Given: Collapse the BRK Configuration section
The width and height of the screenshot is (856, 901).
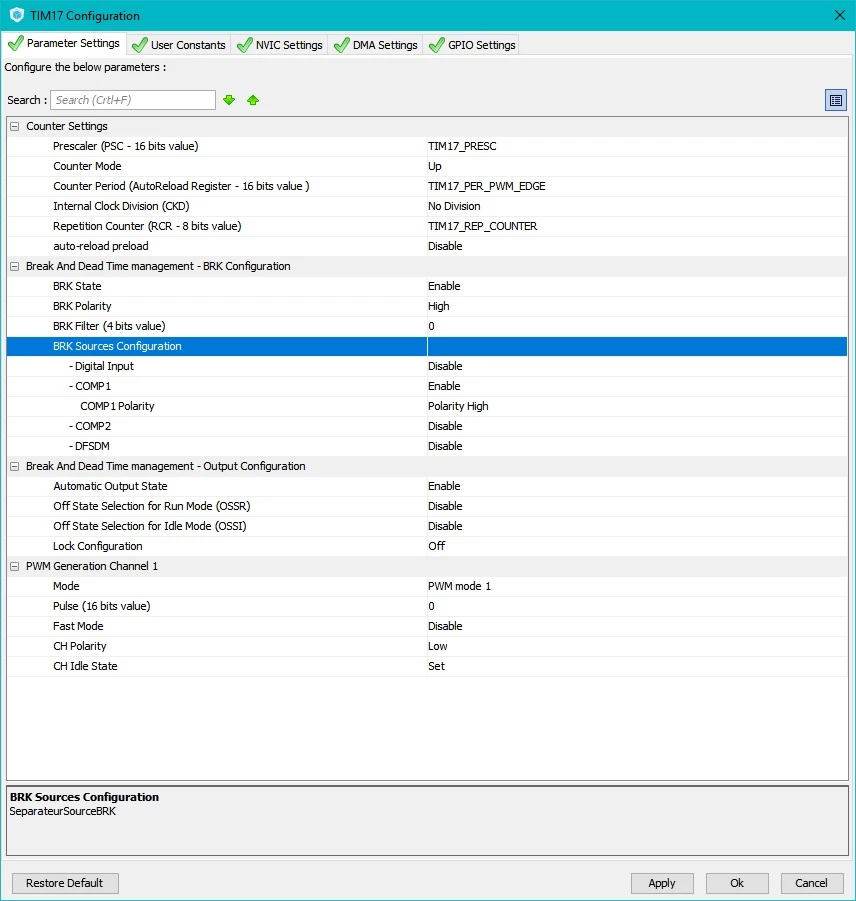Looking at the screenshot, I should (15, 266).
